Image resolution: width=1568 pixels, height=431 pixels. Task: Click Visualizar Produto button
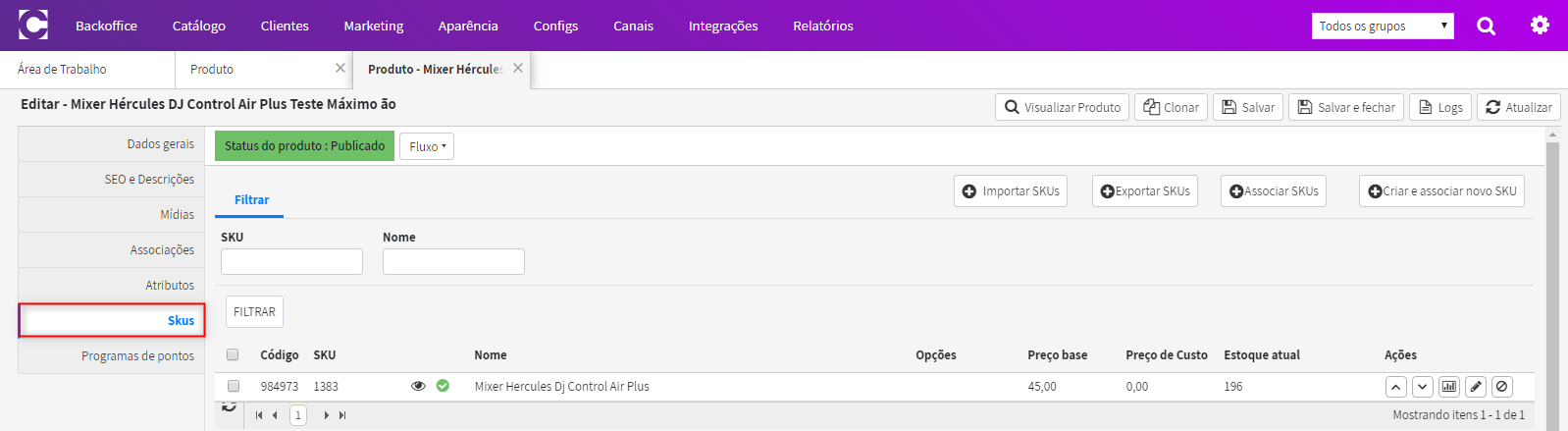point(1062,107)
